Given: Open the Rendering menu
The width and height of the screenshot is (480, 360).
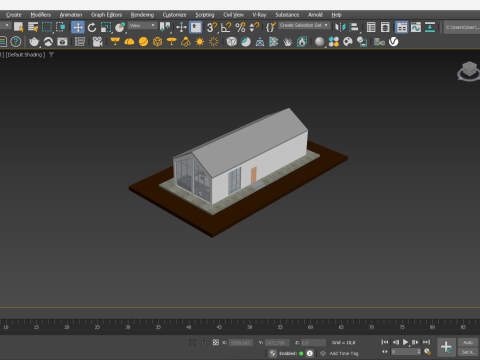Looking at the screenshot, I should (142, 15).
